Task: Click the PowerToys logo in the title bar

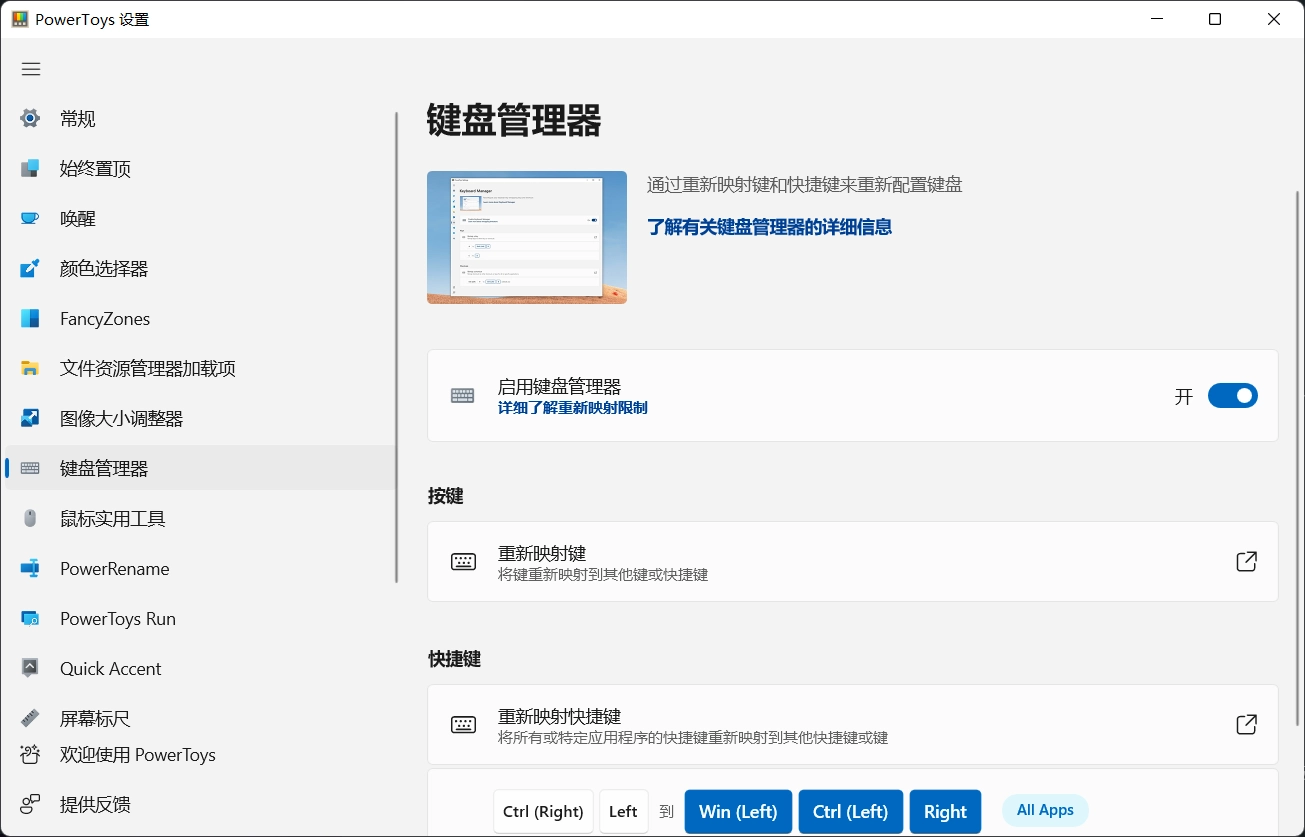Action: (19, 19)
